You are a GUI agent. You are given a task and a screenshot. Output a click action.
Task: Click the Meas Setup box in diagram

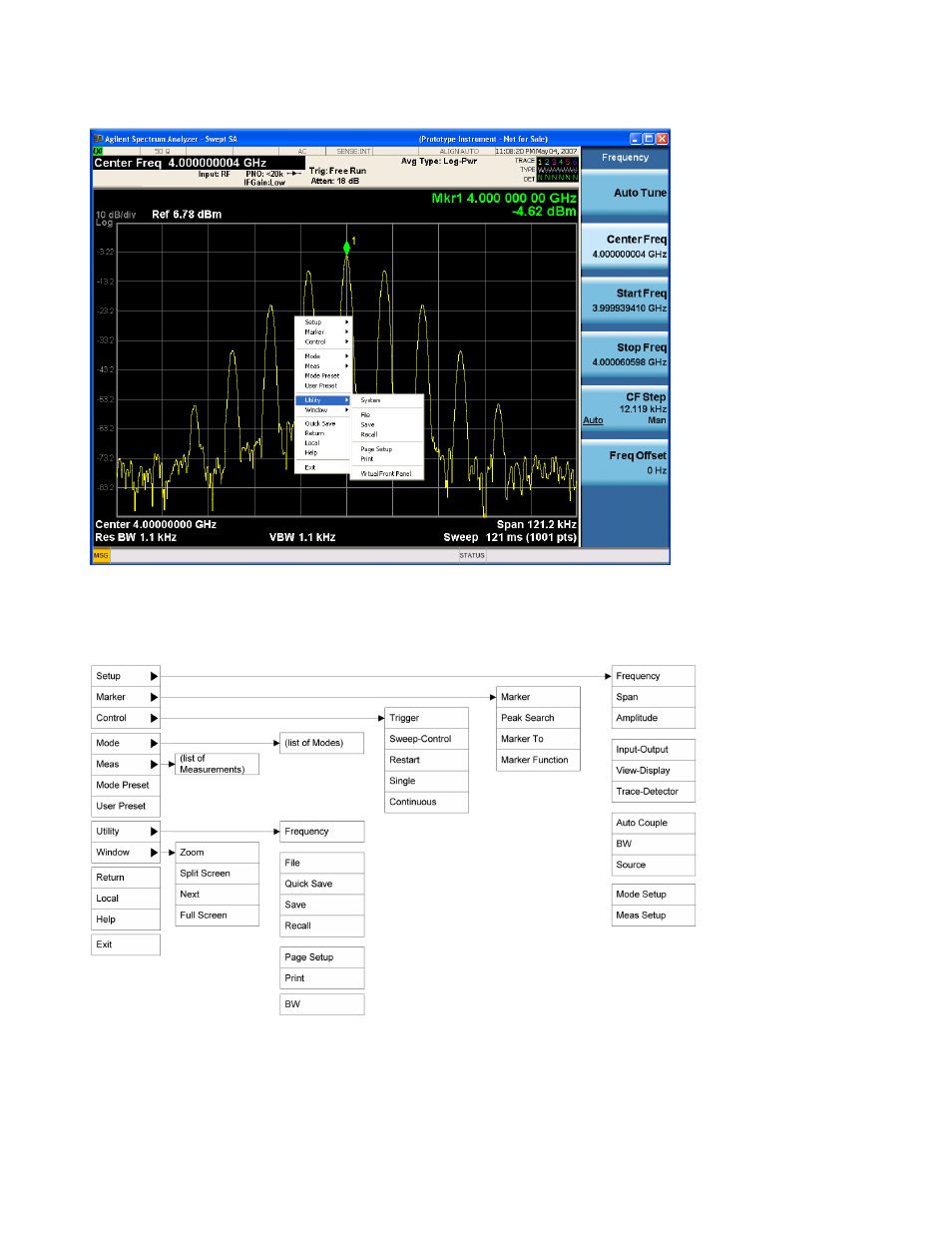pyautogui.click(x=654, y=915)
